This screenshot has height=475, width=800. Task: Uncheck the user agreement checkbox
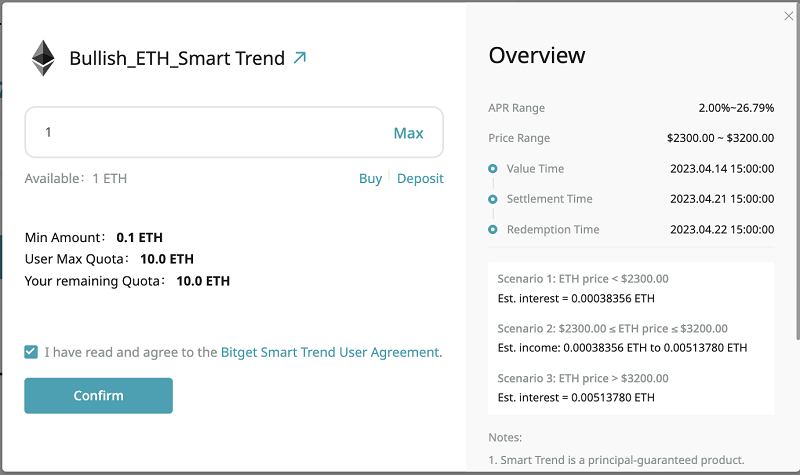[31, 352]
